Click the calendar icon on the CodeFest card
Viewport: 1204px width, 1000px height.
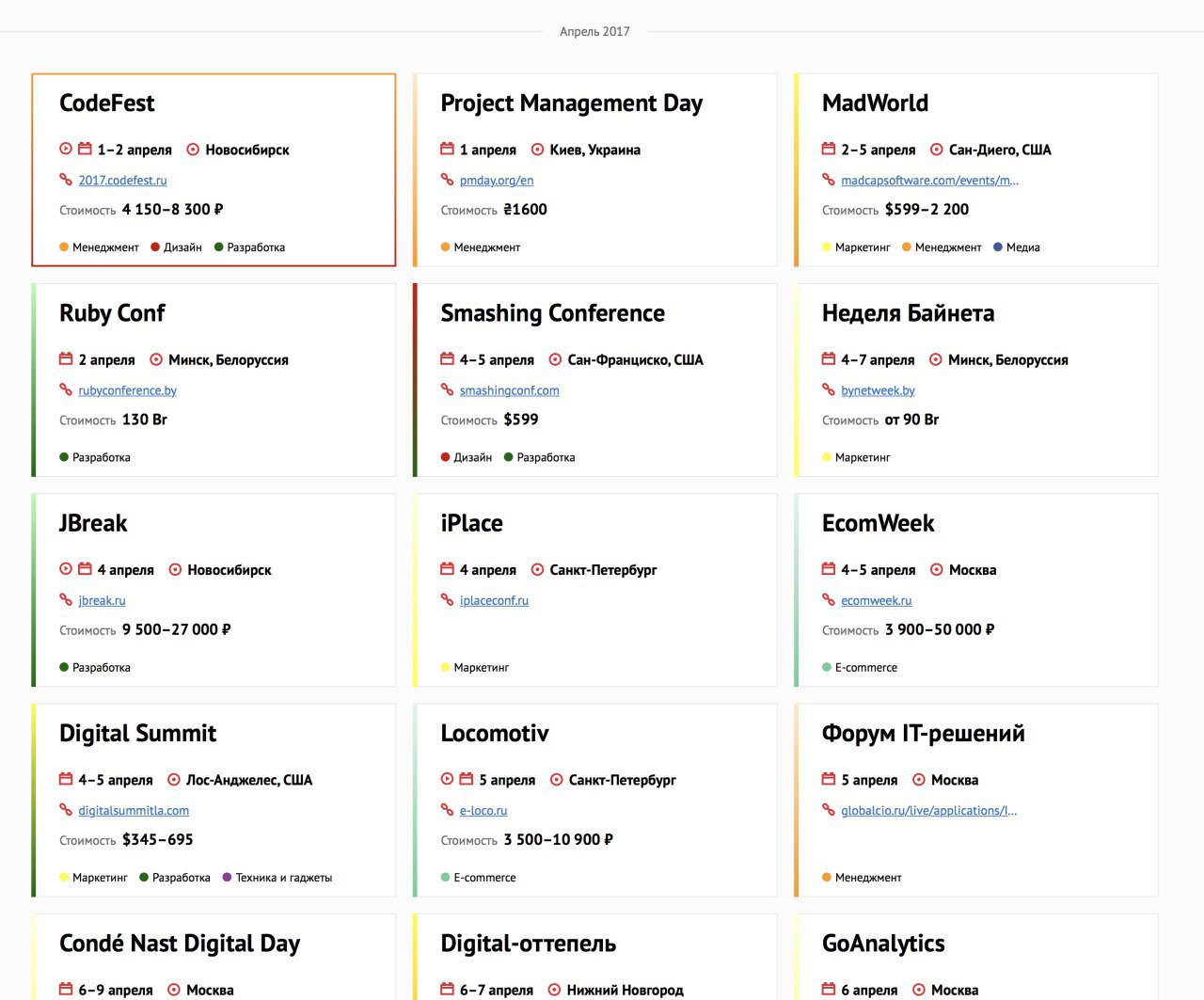pos(85,149)
